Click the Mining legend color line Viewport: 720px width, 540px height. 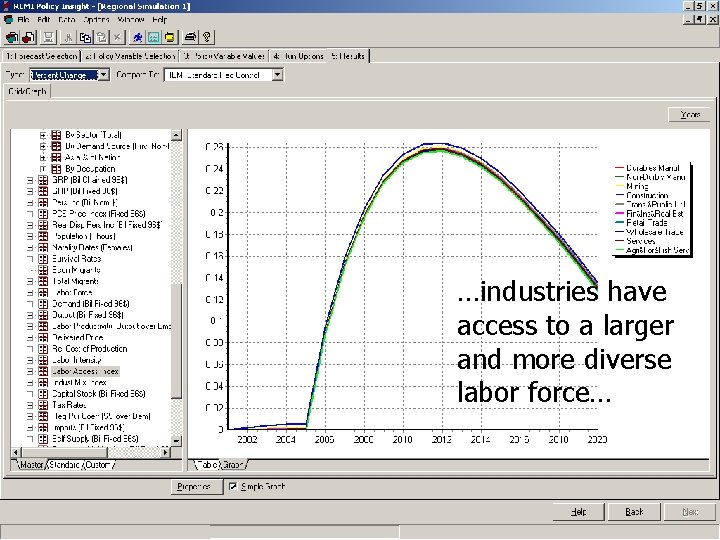pos(619,186)
